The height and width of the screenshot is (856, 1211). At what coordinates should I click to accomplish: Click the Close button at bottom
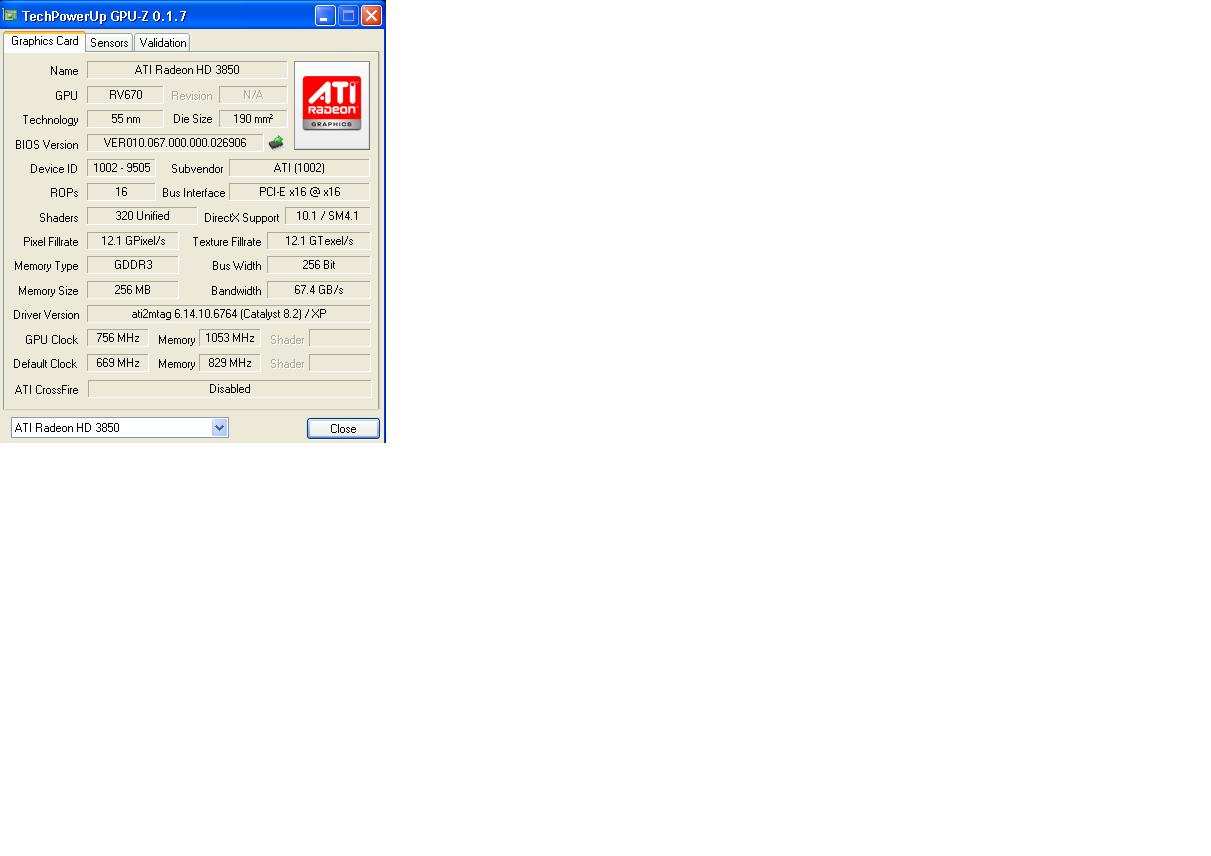coord(343,428)
